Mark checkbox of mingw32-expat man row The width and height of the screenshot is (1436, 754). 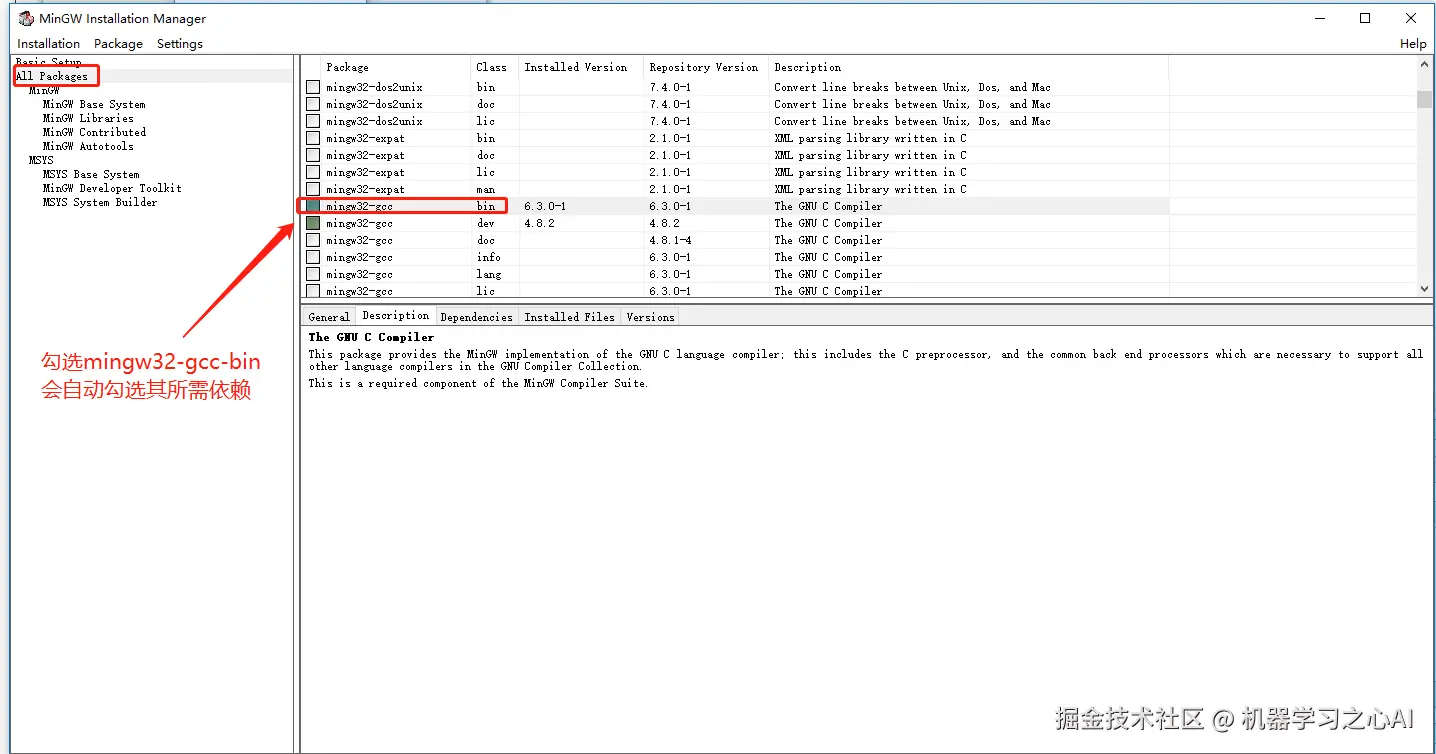[313, 189]
